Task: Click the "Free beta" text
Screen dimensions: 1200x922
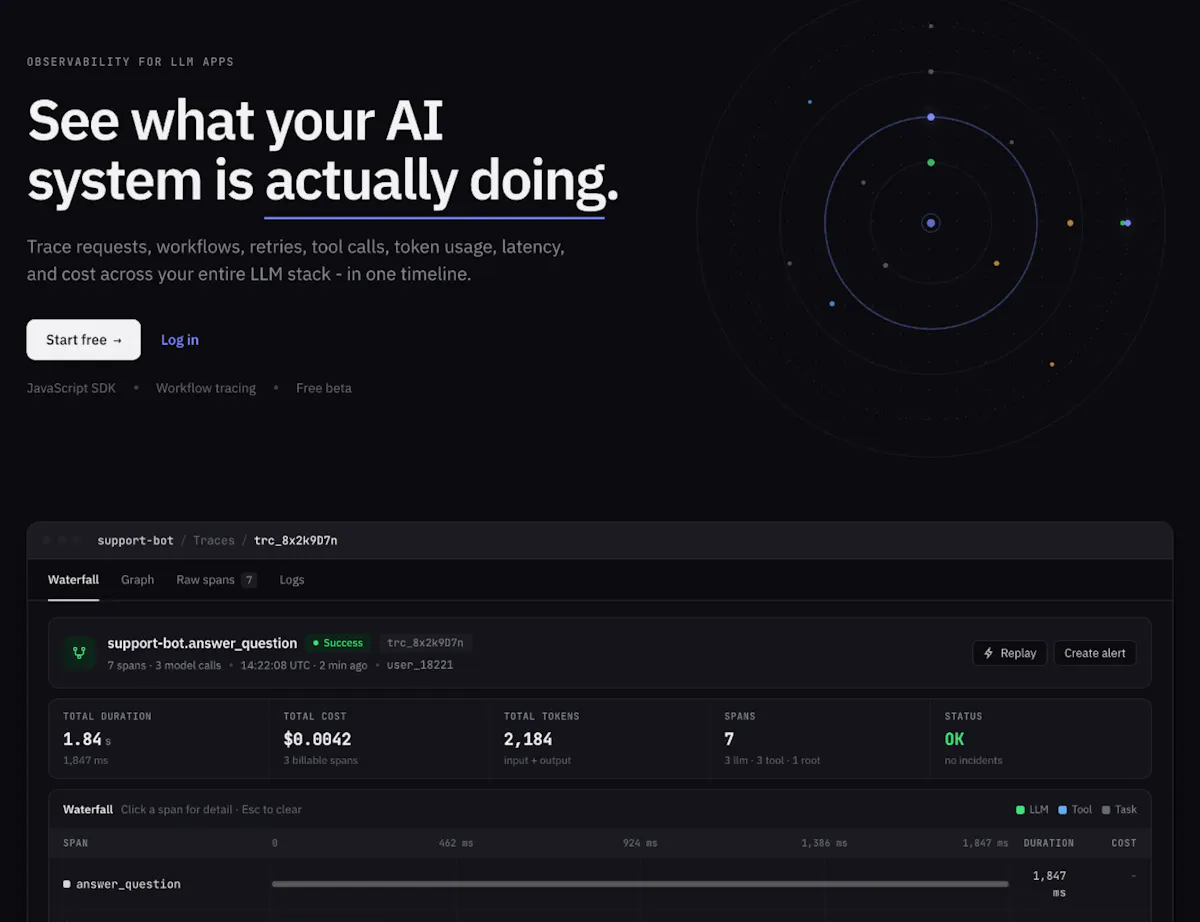Action: click(324, 388)
